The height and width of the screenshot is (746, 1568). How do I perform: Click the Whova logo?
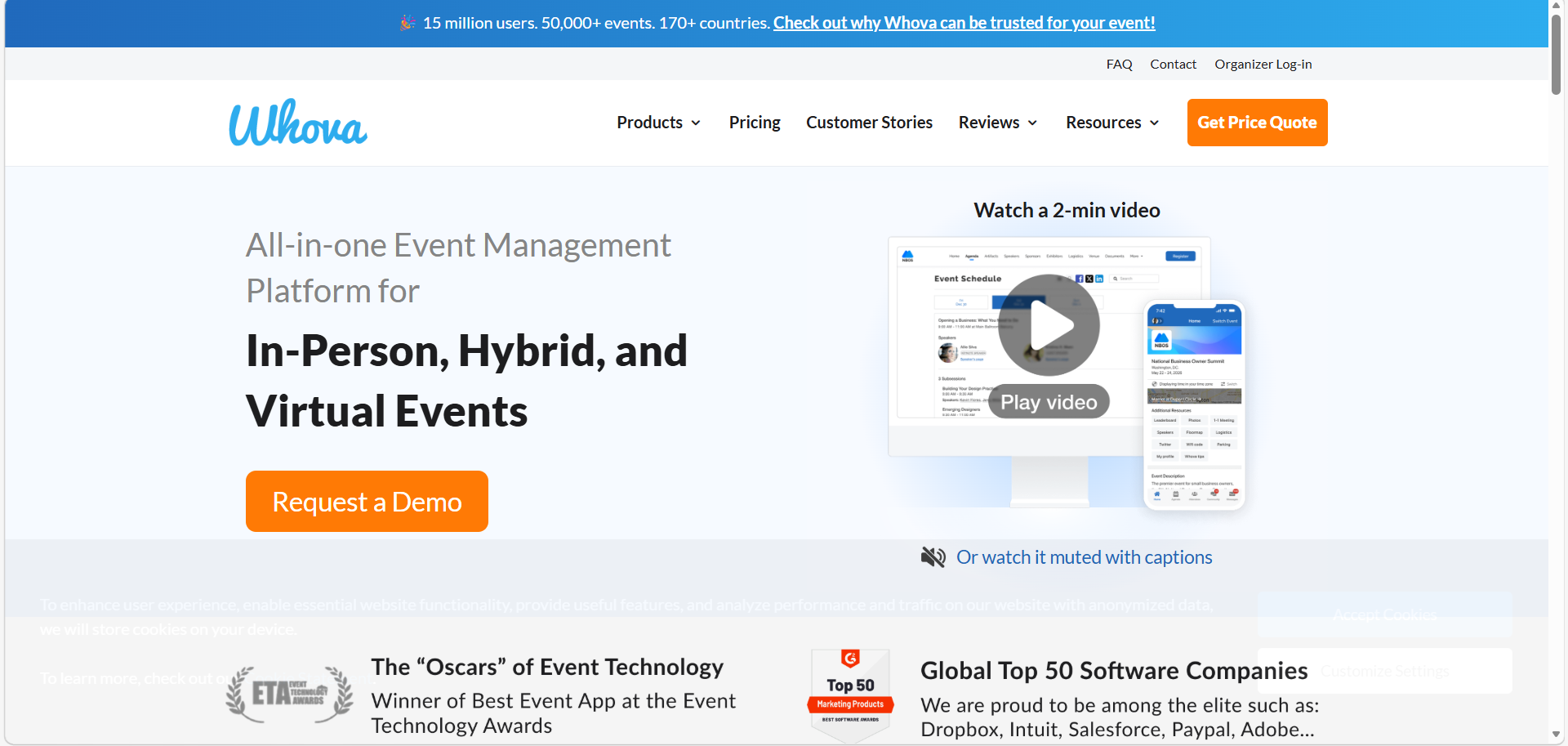[x=298, y=123]
